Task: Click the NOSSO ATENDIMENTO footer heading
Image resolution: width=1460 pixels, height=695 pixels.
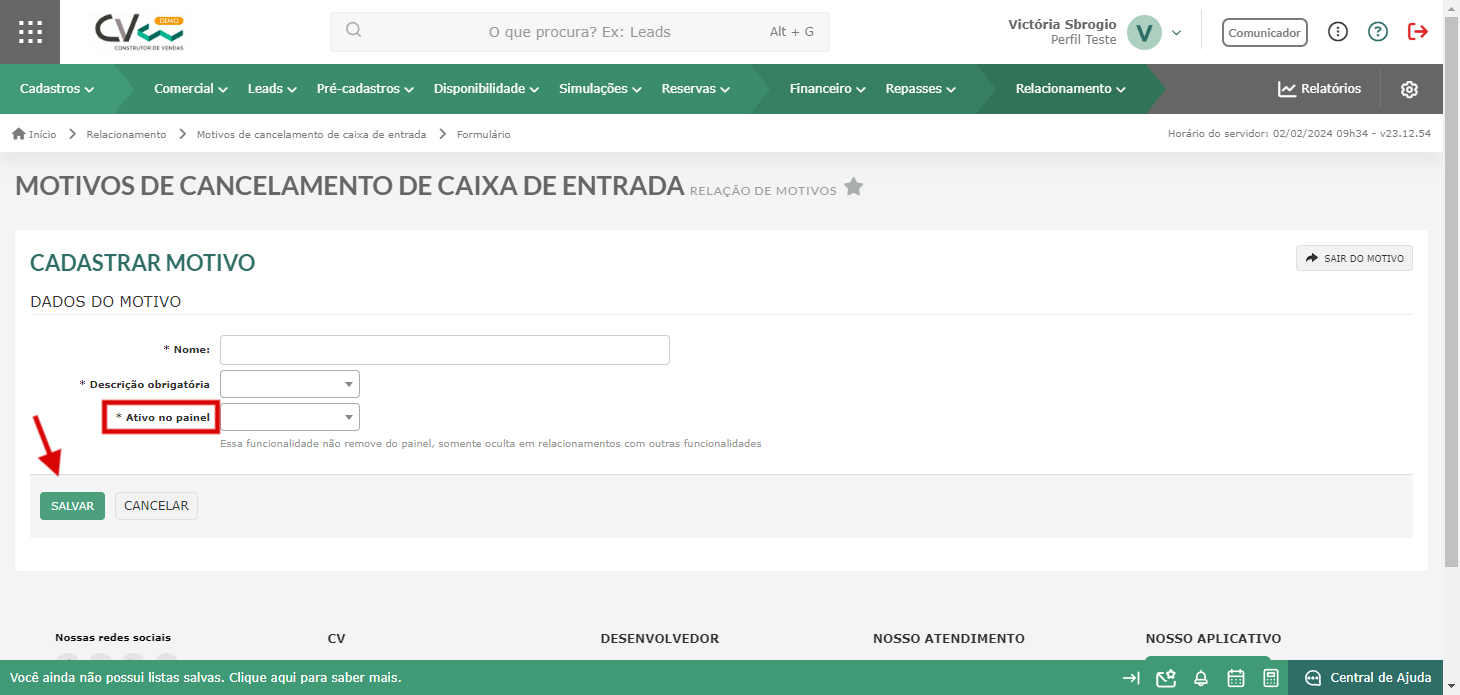Action: 949,638
